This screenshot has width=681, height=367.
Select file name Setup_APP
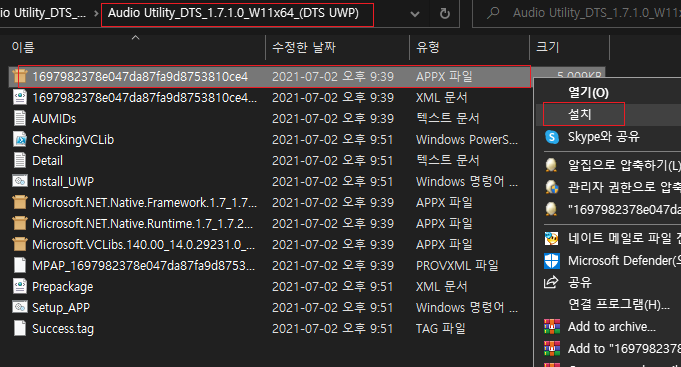[61, 307]
